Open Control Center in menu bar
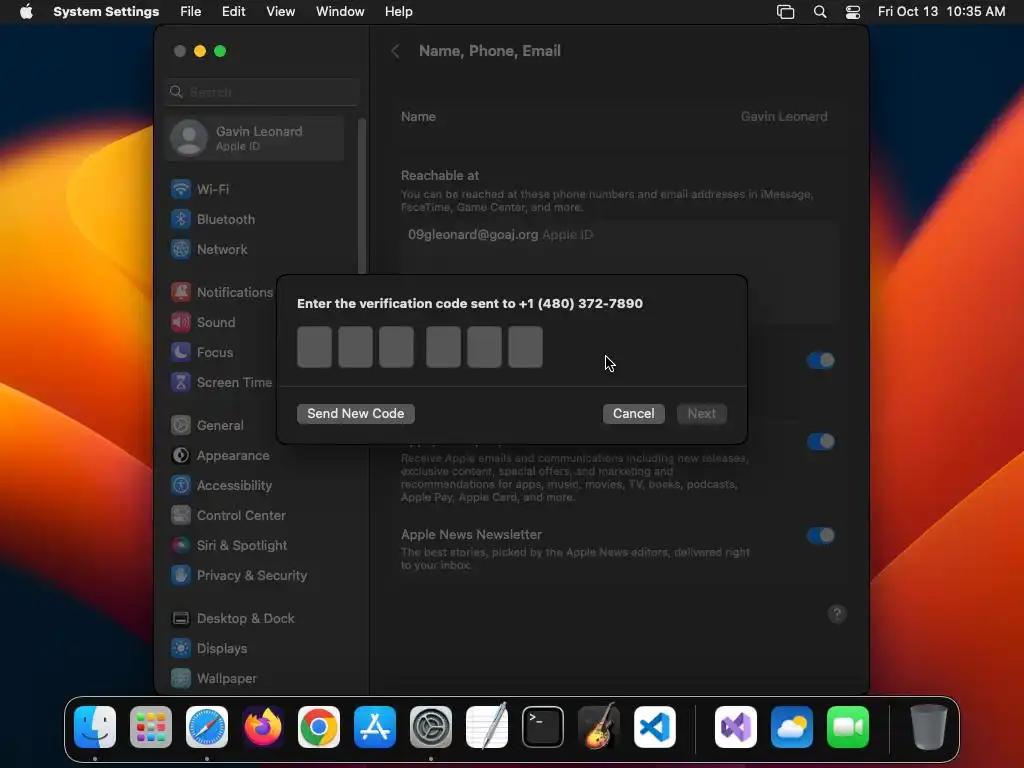Image resolution: width=1024 pixels, height=768 pixels. point(853,12)
